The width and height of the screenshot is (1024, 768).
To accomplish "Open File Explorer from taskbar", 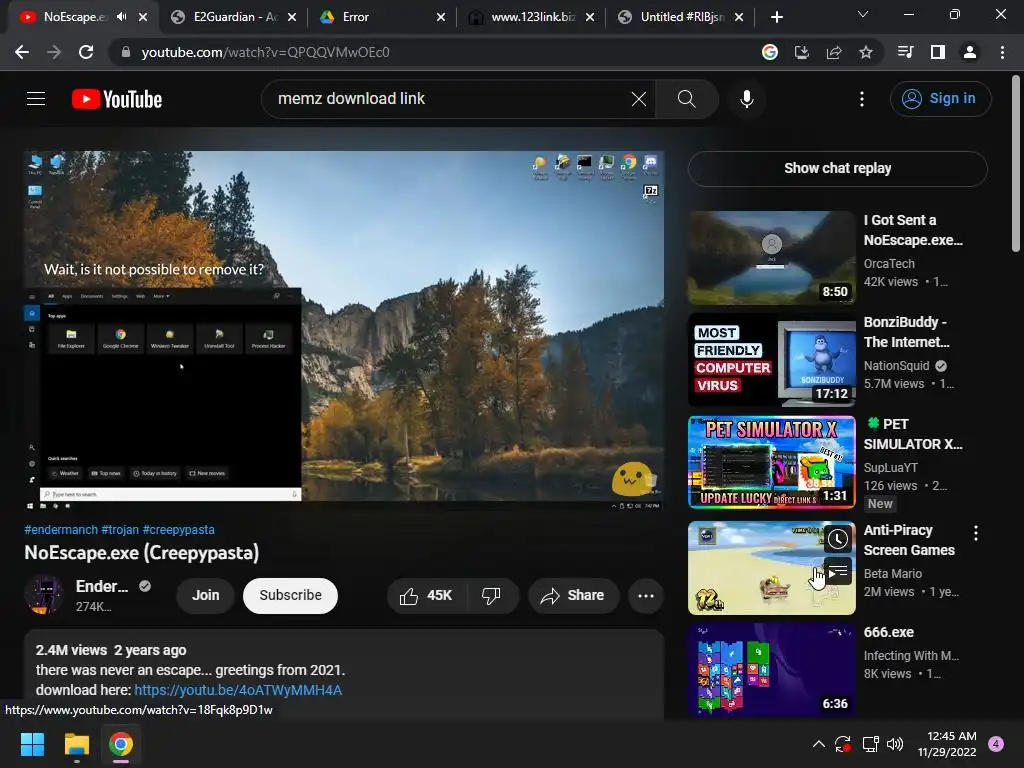I will click(76, 744).
